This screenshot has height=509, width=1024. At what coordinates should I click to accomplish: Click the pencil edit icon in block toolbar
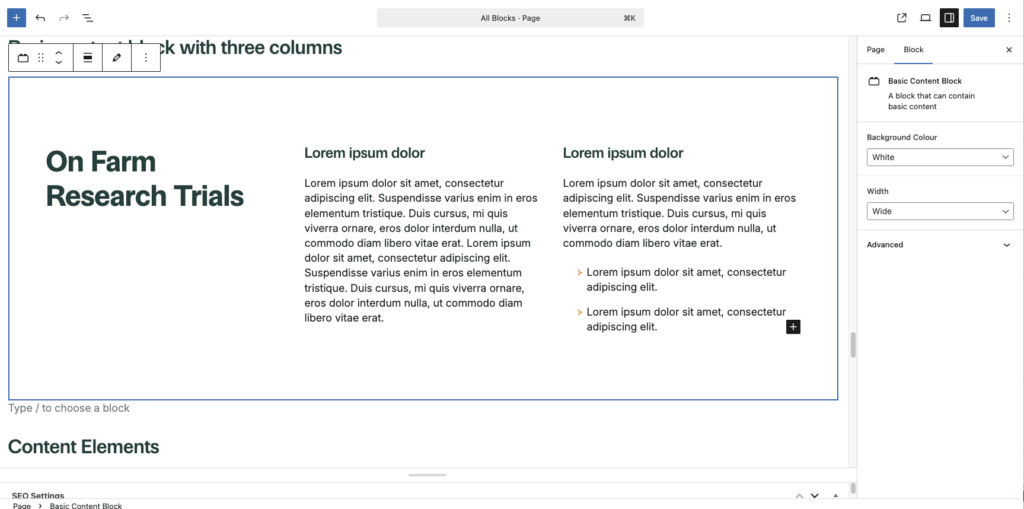tap(117, 58)
